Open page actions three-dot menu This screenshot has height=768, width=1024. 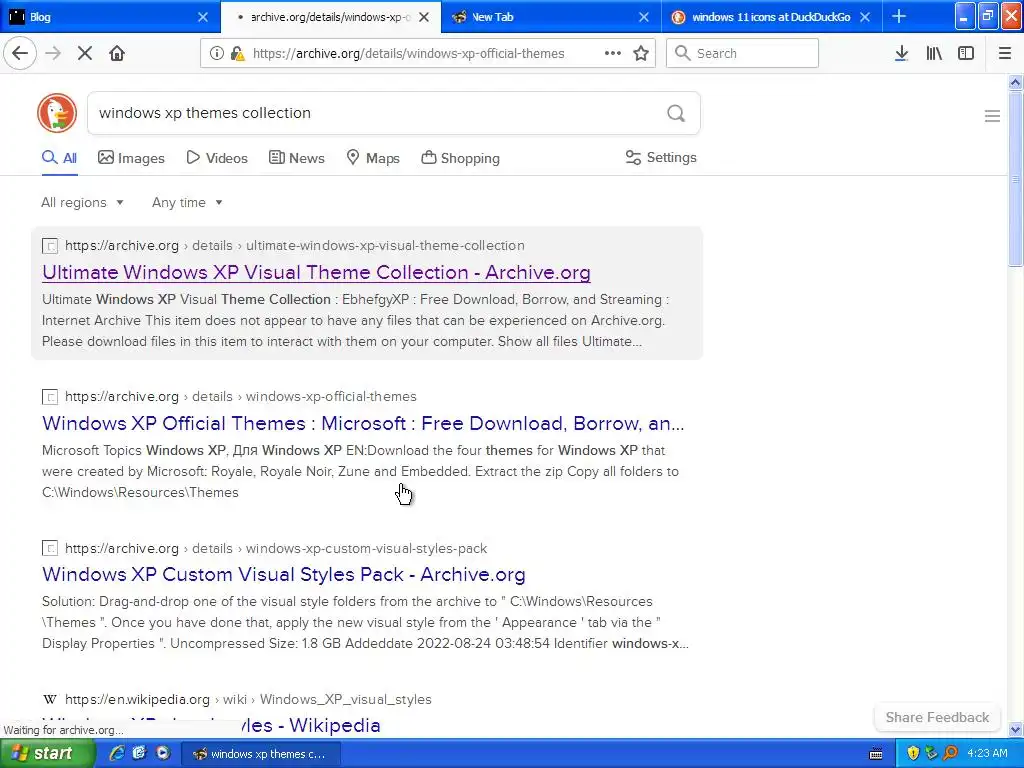[613, 54]
